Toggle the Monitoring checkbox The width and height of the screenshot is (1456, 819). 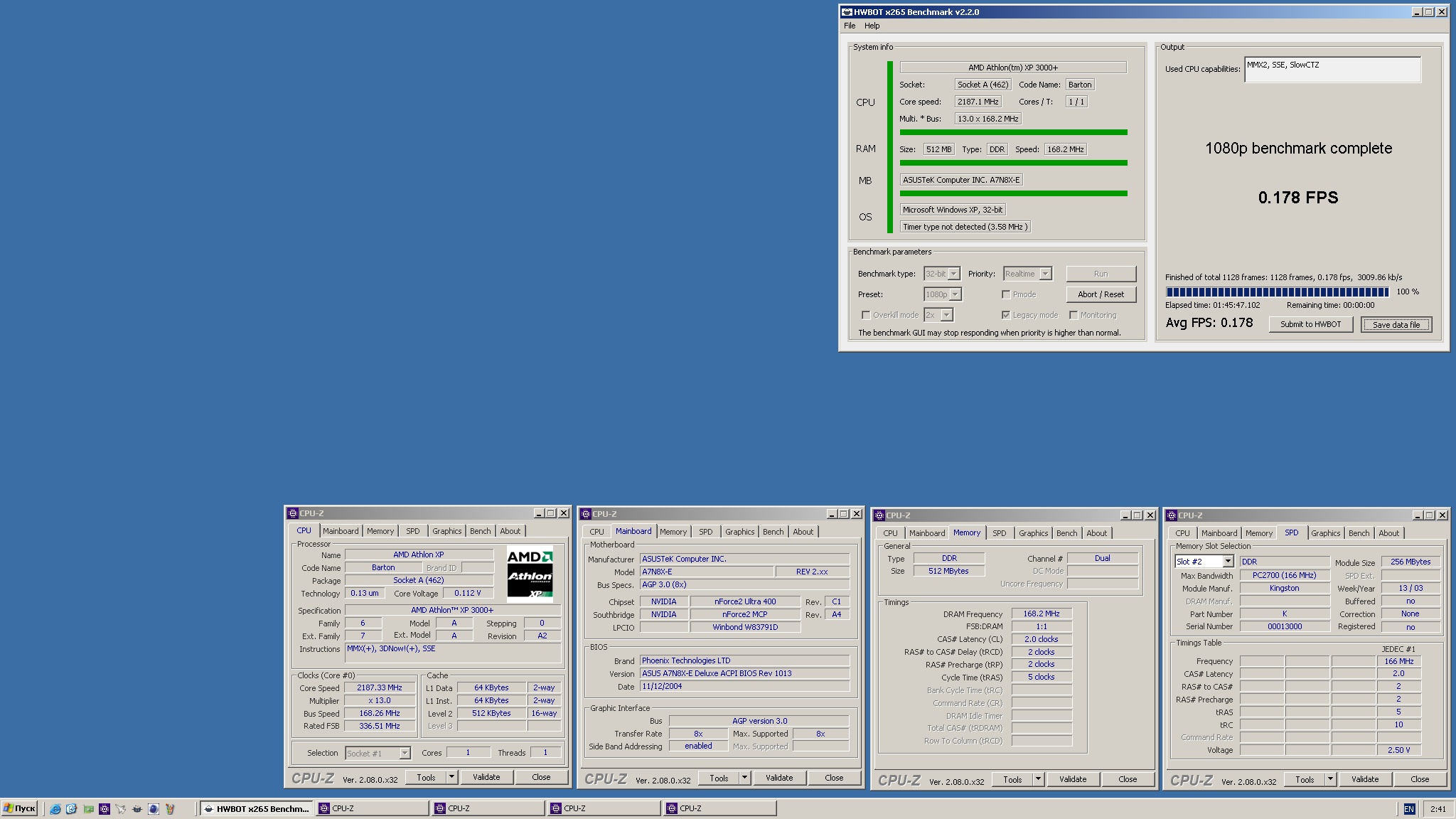point(1074,315)
